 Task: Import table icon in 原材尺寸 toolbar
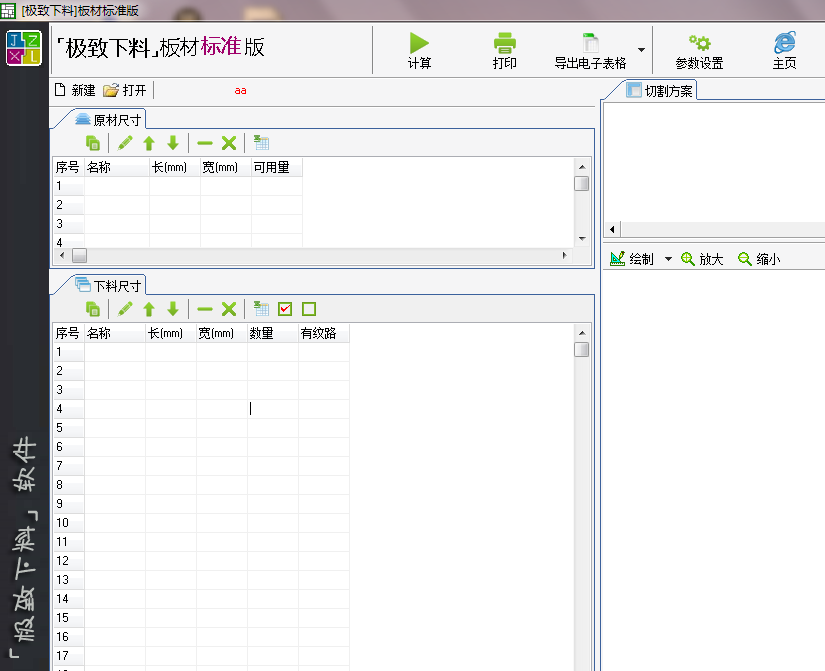click(x=261, y=143)
